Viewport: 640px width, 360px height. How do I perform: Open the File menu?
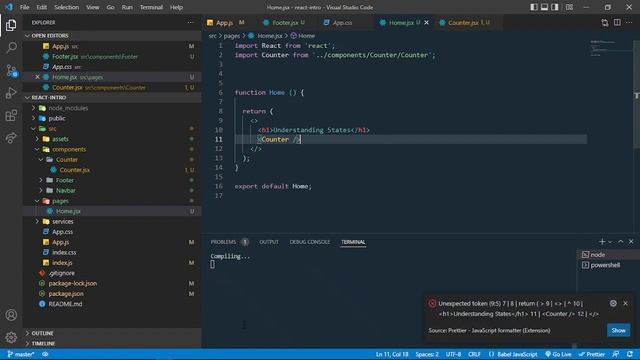pos(24,7)
